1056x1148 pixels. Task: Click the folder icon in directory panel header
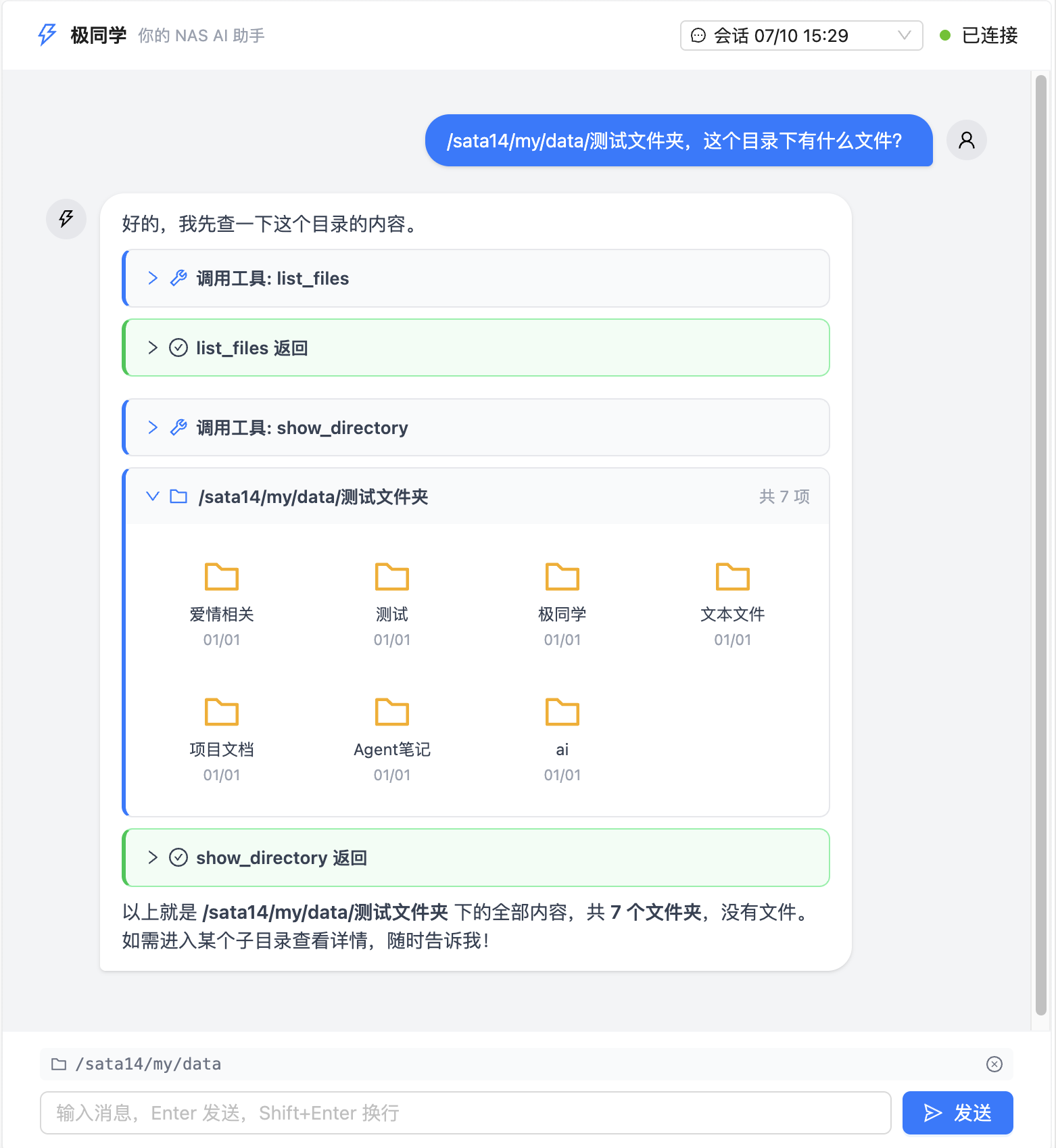pos(178,496)
